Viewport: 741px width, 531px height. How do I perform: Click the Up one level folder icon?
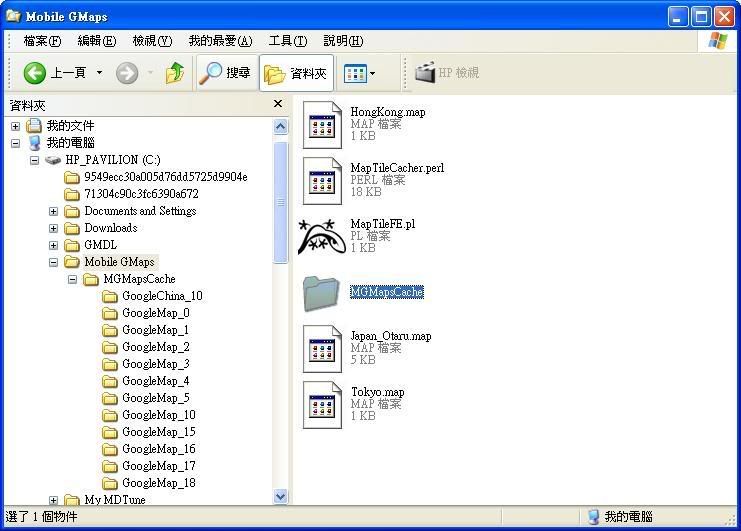[x=175, y=73]
